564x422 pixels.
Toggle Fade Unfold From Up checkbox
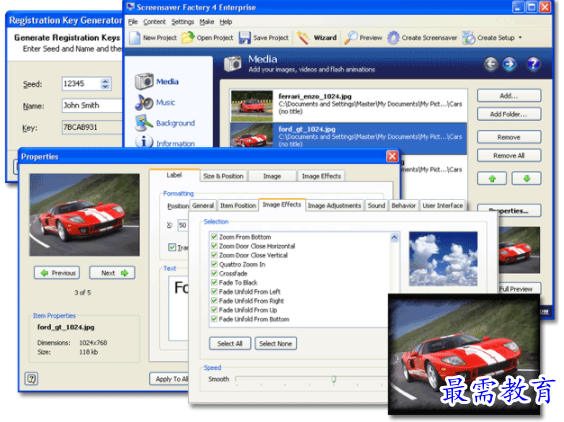point(214,310)
